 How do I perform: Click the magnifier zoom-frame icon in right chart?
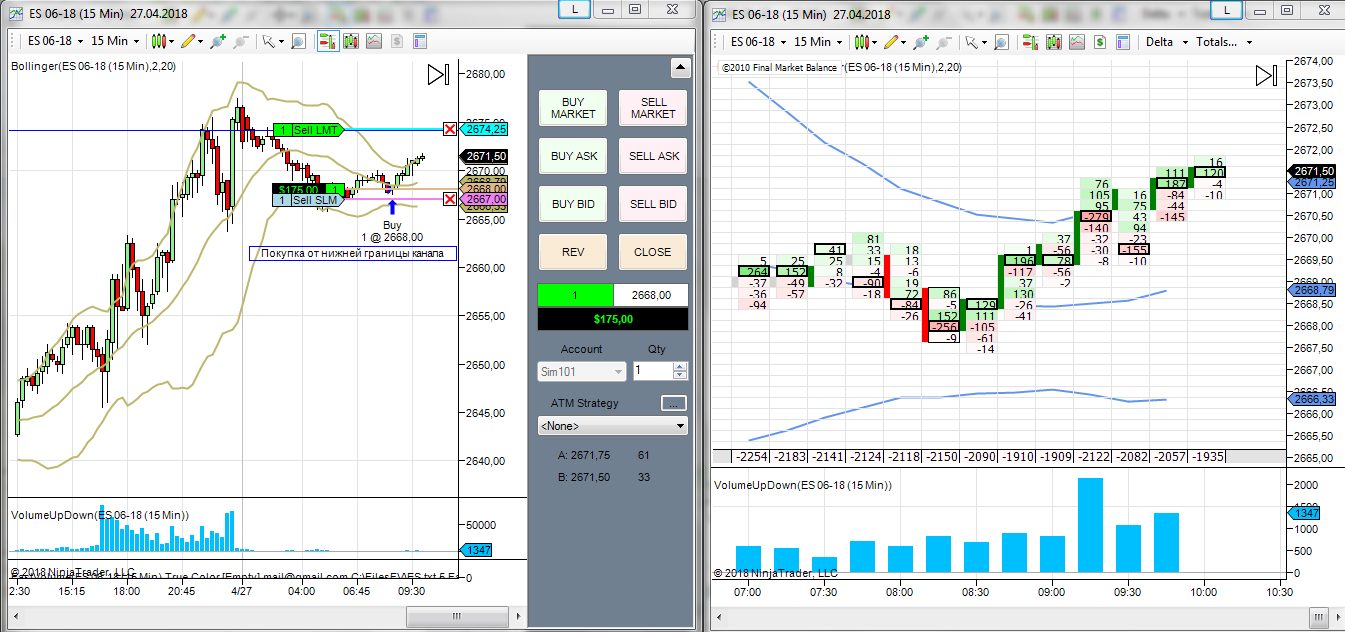tap(1002, 41)
